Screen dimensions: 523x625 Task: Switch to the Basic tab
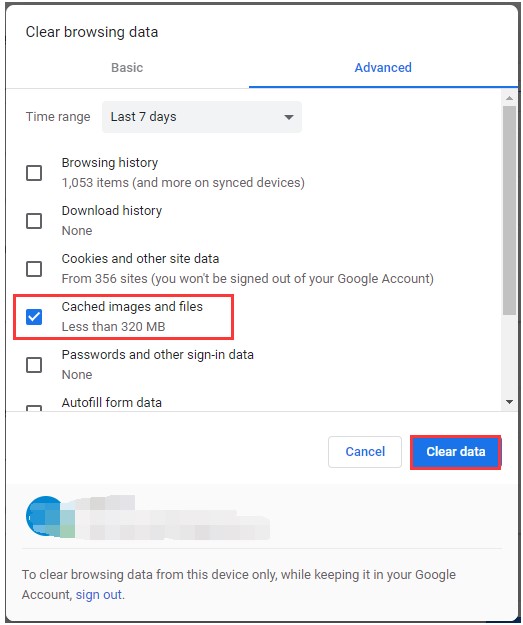[127, 68]
